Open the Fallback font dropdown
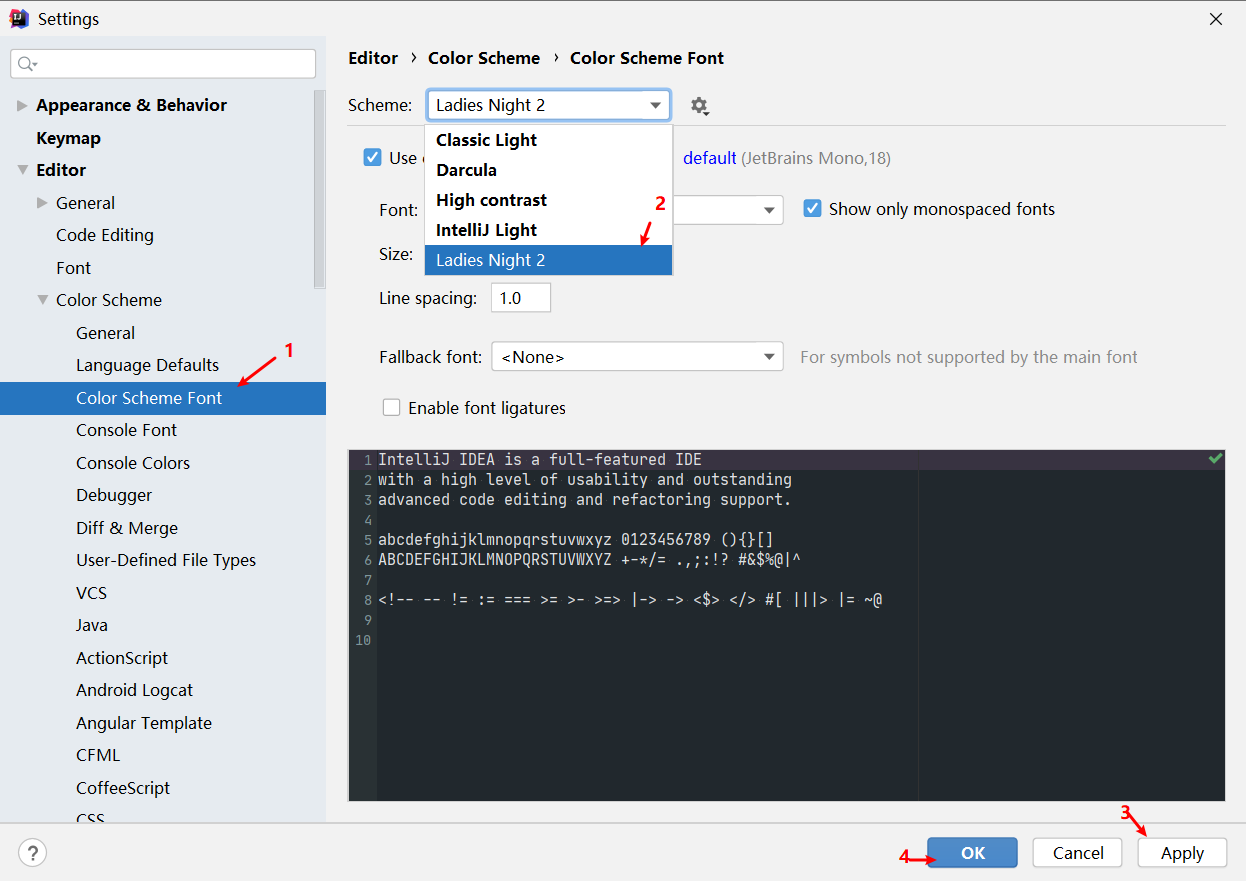The width and height of the screenshot is (1246, 881). tap(637, 357)
